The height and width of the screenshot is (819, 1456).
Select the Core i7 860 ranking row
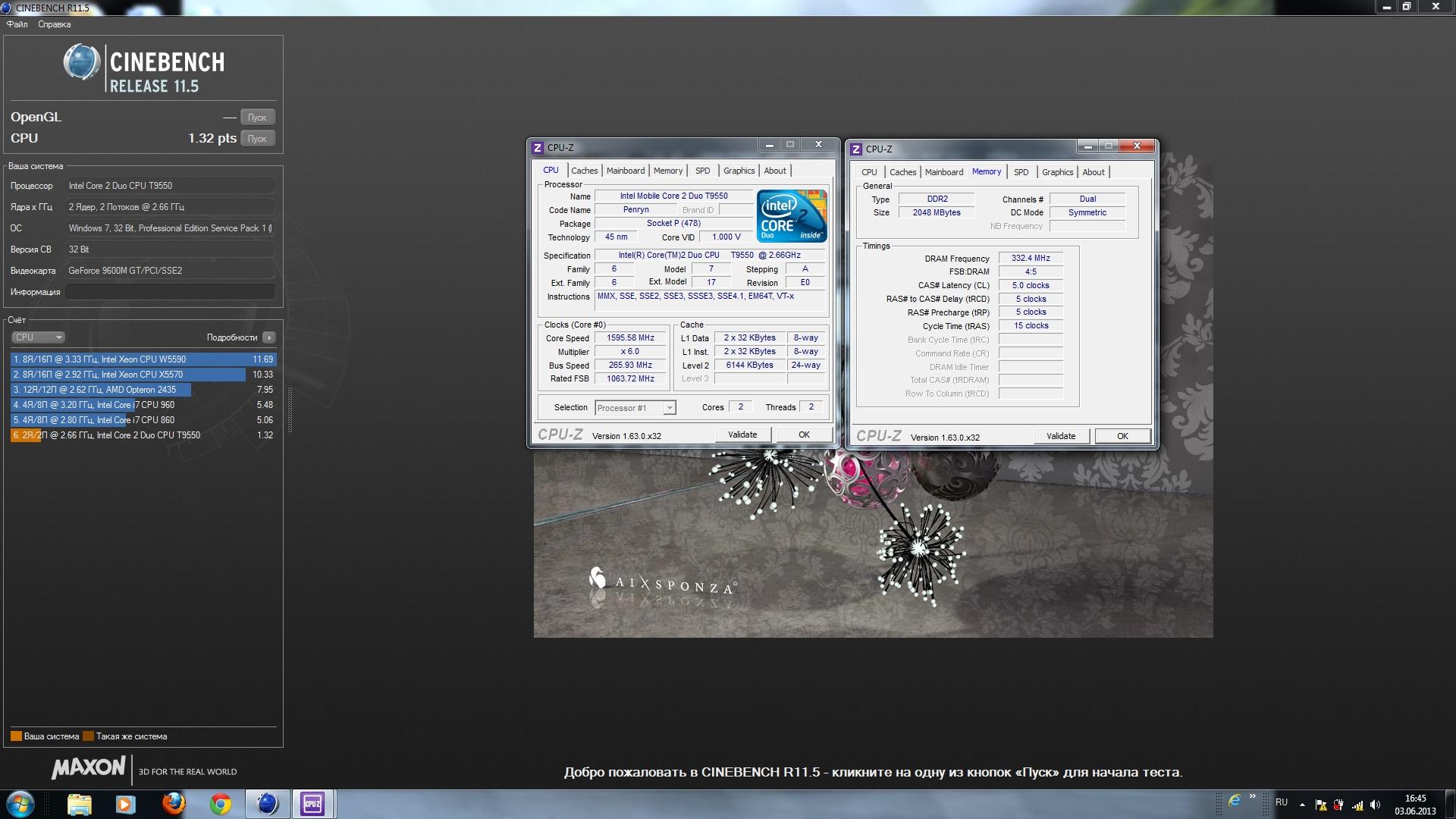[x=143, y=420]
